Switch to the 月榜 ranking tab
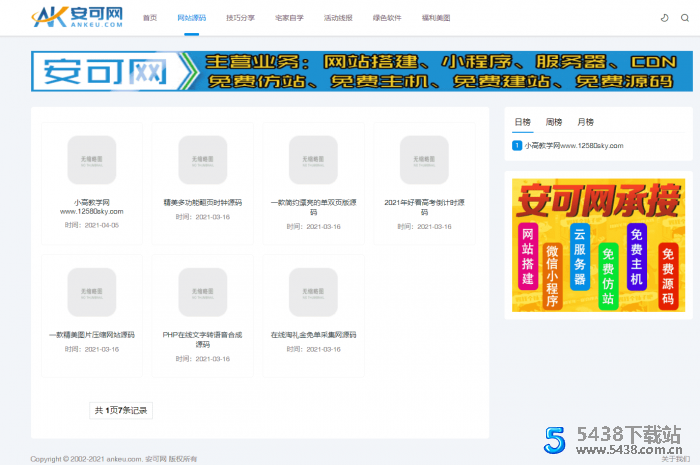The image size is (700, 465). tap(585, 122)
